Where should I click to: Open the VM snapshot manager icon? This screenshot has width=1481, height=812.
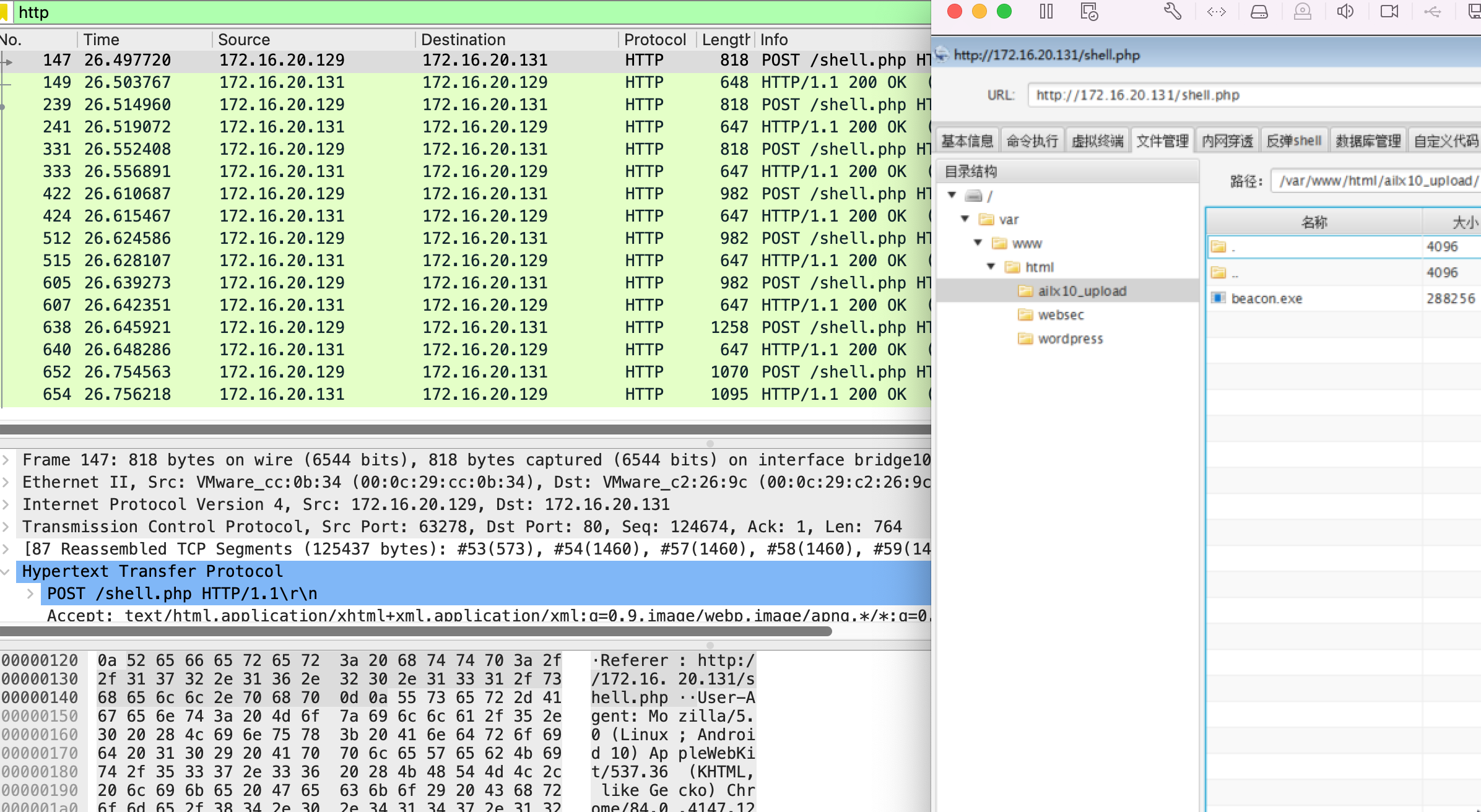[x=1088, y=12]
